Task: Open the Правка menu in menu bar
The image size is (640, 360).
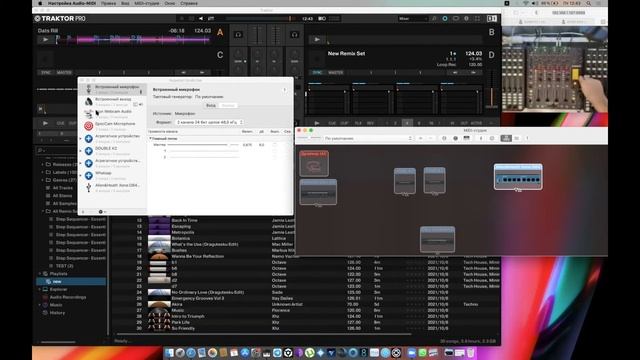Action: tap(109, 3)
